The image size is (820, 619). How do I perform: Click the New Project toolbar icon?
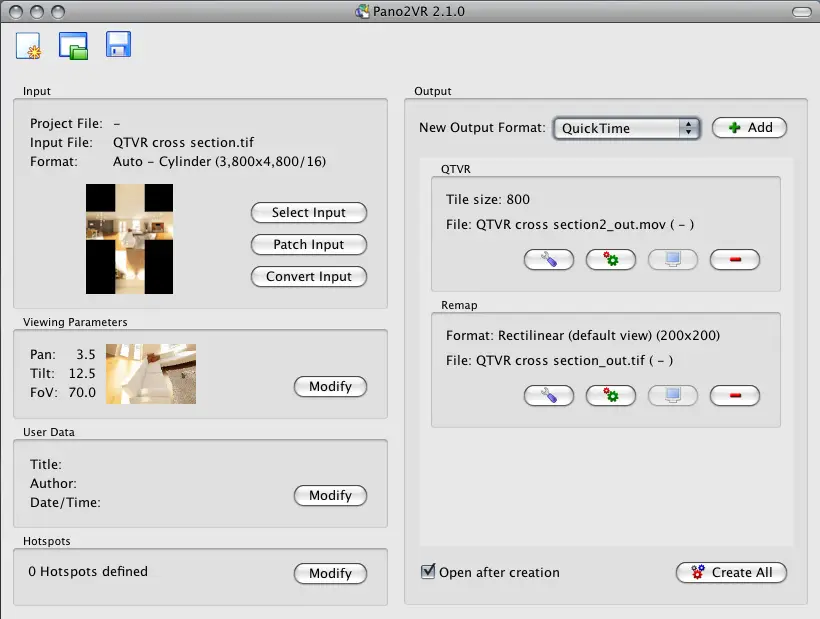point(28,45)
